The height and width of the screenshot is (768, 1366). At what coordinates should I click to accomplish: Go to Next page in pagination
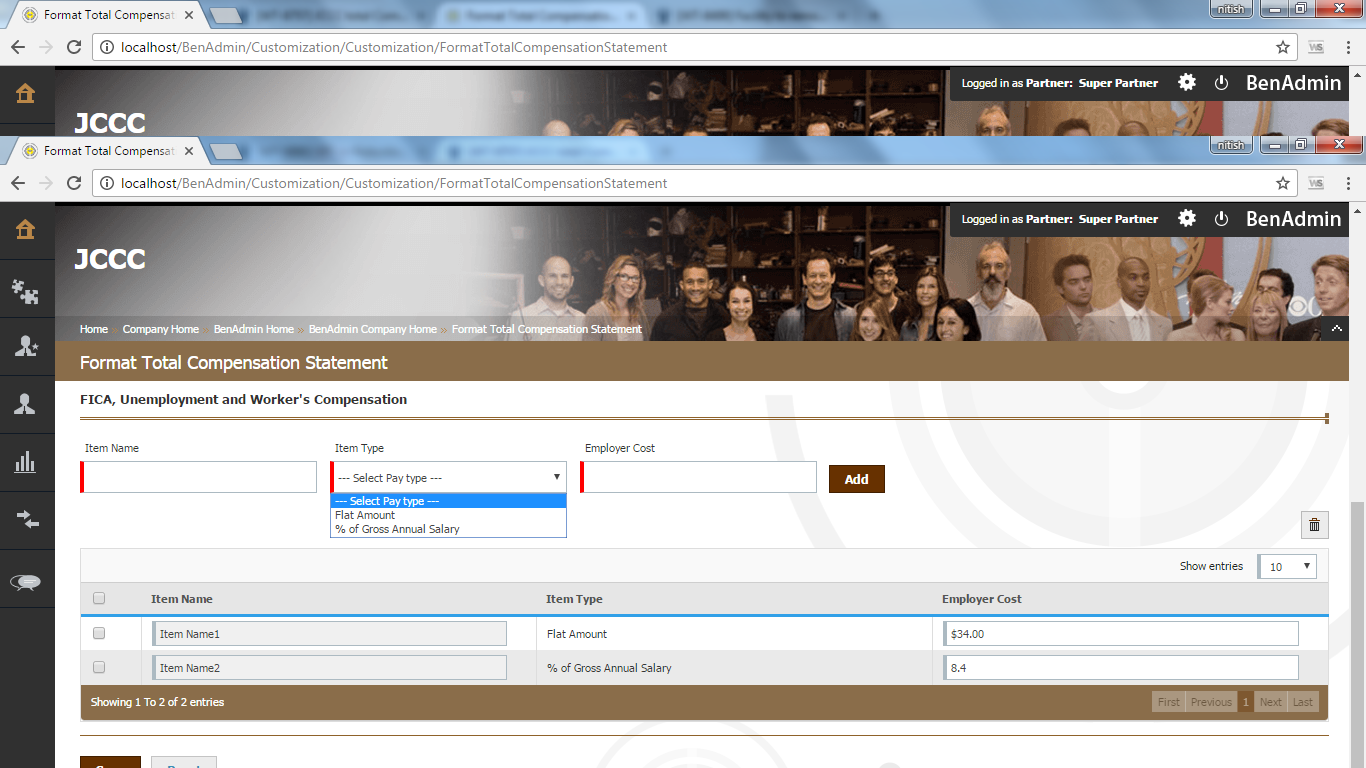(x=1271, y=702)
